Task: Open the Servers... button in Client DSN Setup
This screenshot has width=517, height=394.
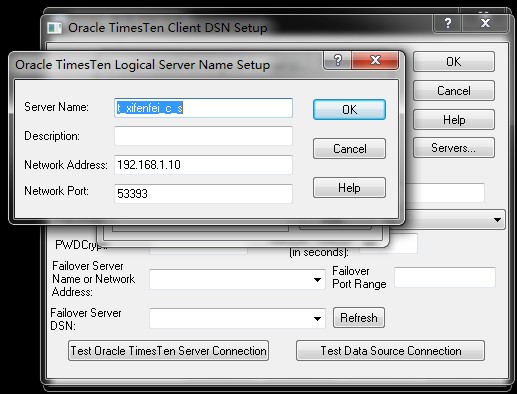Action: pos(454,148)
